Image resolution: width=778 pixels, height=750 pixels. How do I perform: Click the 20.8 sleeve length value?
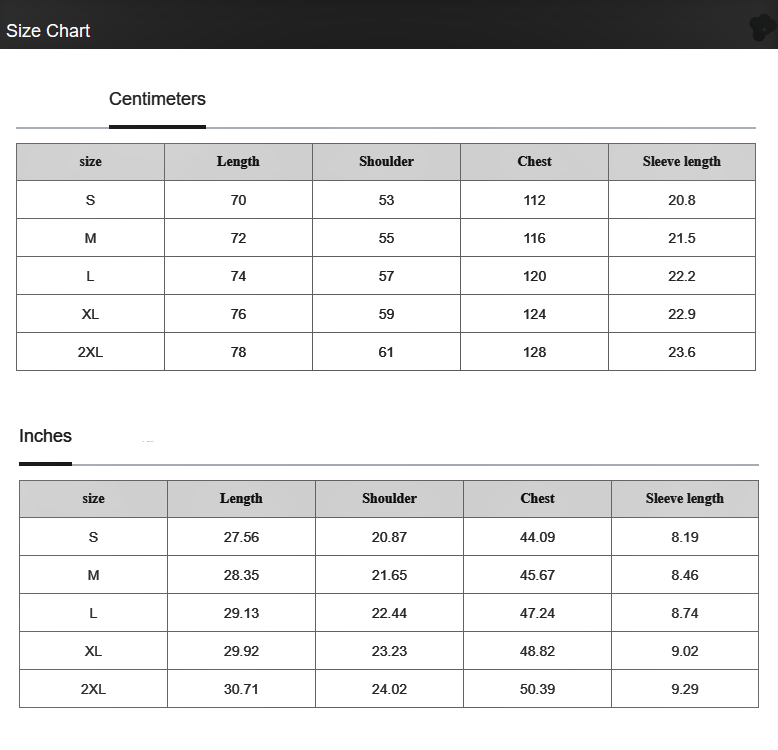682,200
